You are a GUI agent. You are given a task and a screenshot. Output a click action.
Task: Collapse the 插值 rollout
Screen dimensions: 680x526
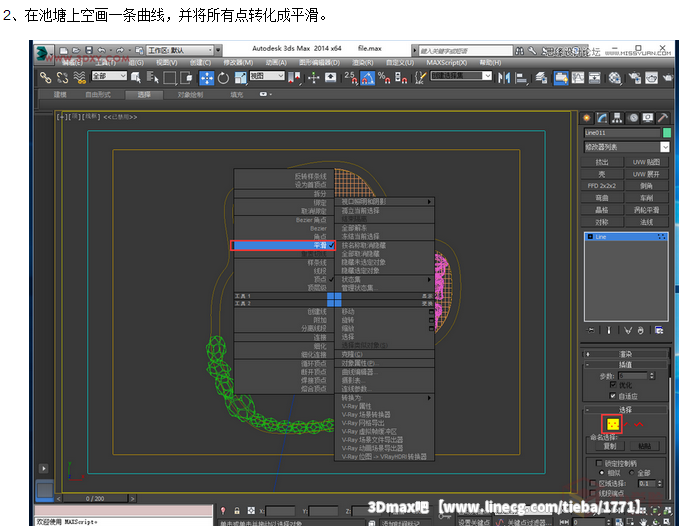coord(625,365)
